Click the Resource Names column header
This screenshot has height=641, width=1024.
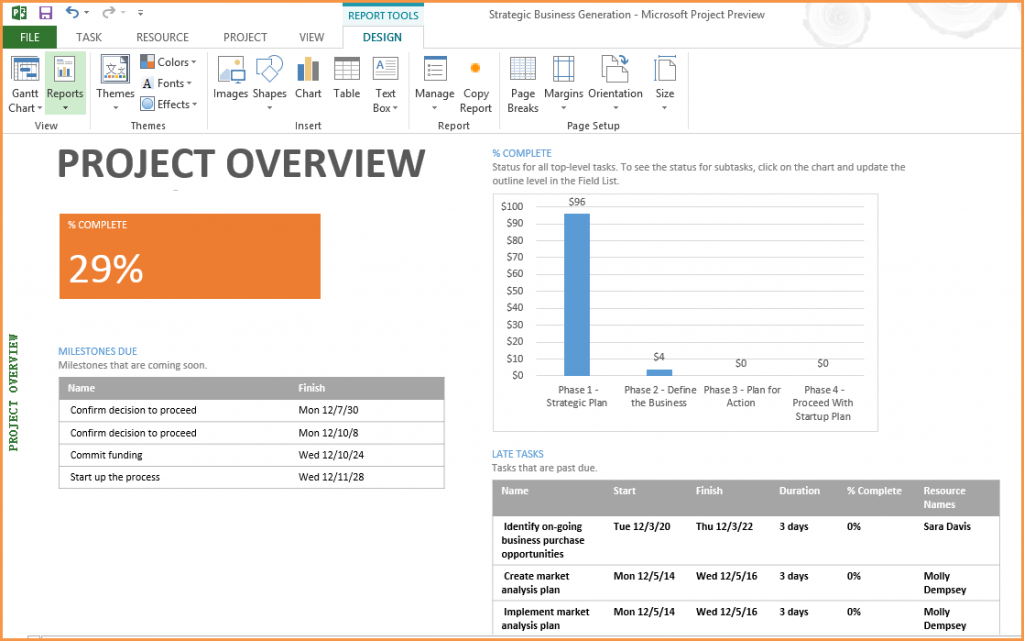point(944,497)
